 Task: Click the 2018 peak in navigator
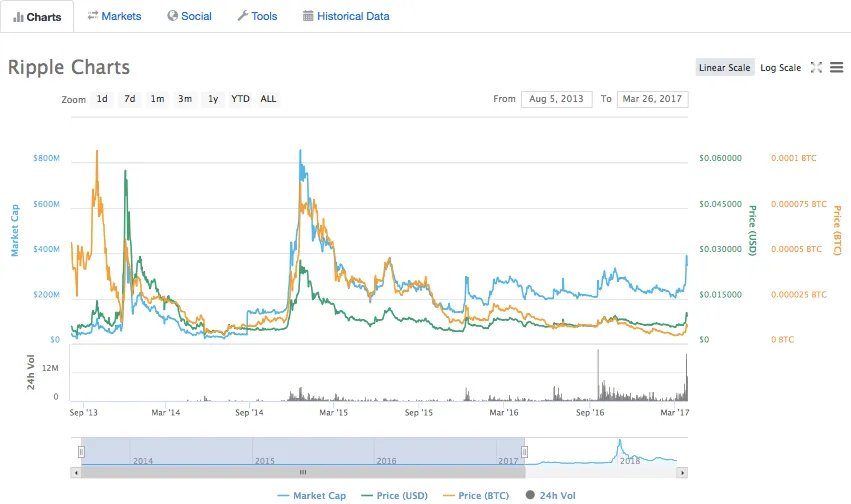(619, 443)
